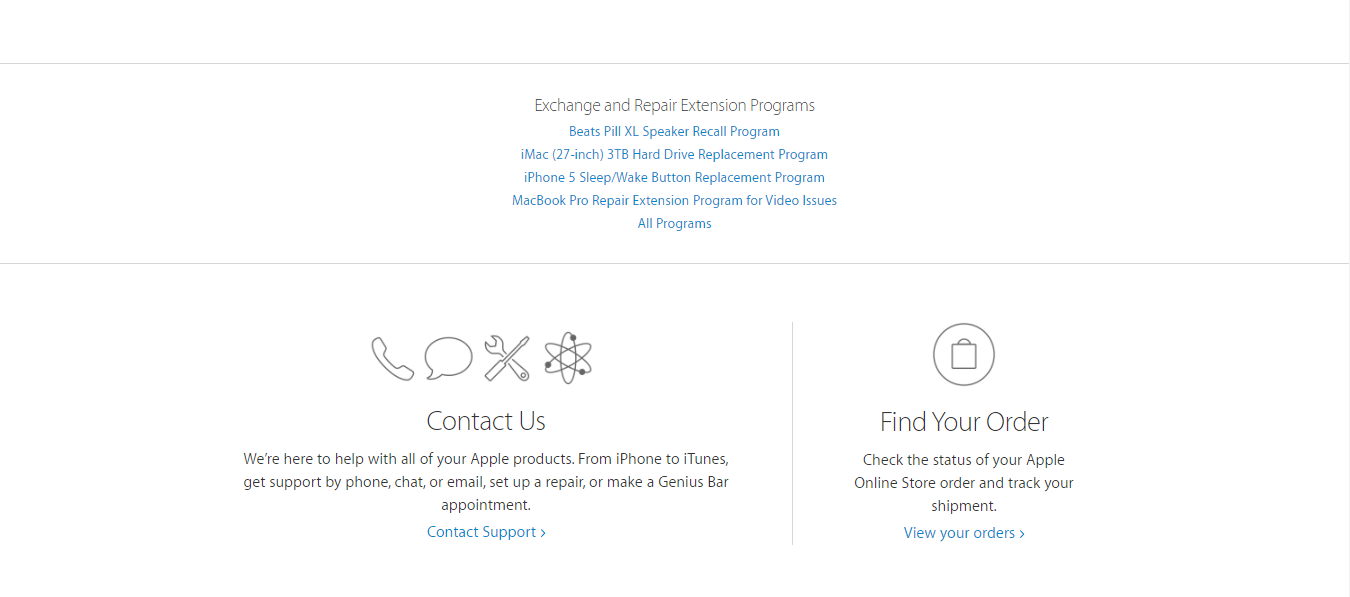
Task: Click the chat speech bubble icon
Action: (448, 358)
